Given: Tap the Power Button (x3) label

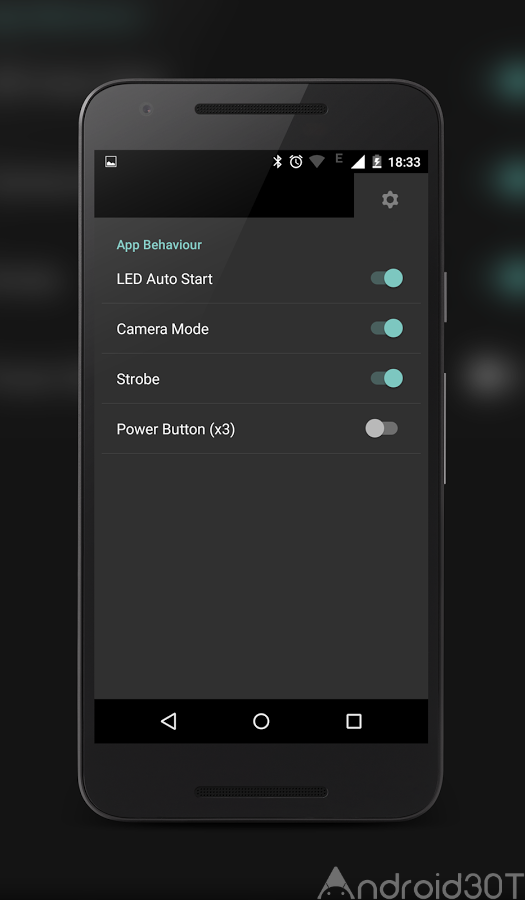Looking at the screenshot, I should point(176,429).
